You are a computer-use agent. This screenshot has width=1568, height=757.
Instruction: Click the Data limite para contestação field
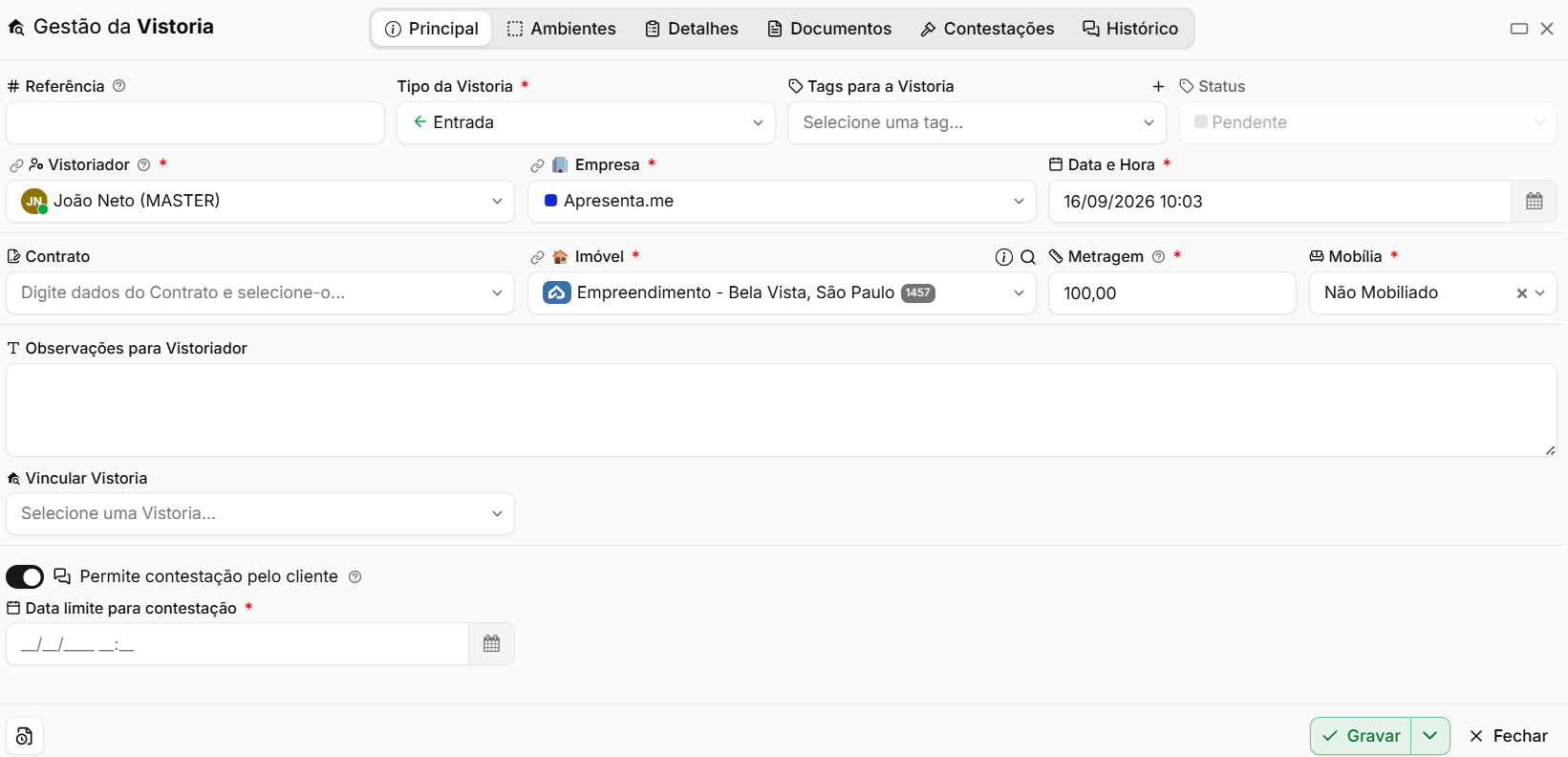(x=237, y=644)
